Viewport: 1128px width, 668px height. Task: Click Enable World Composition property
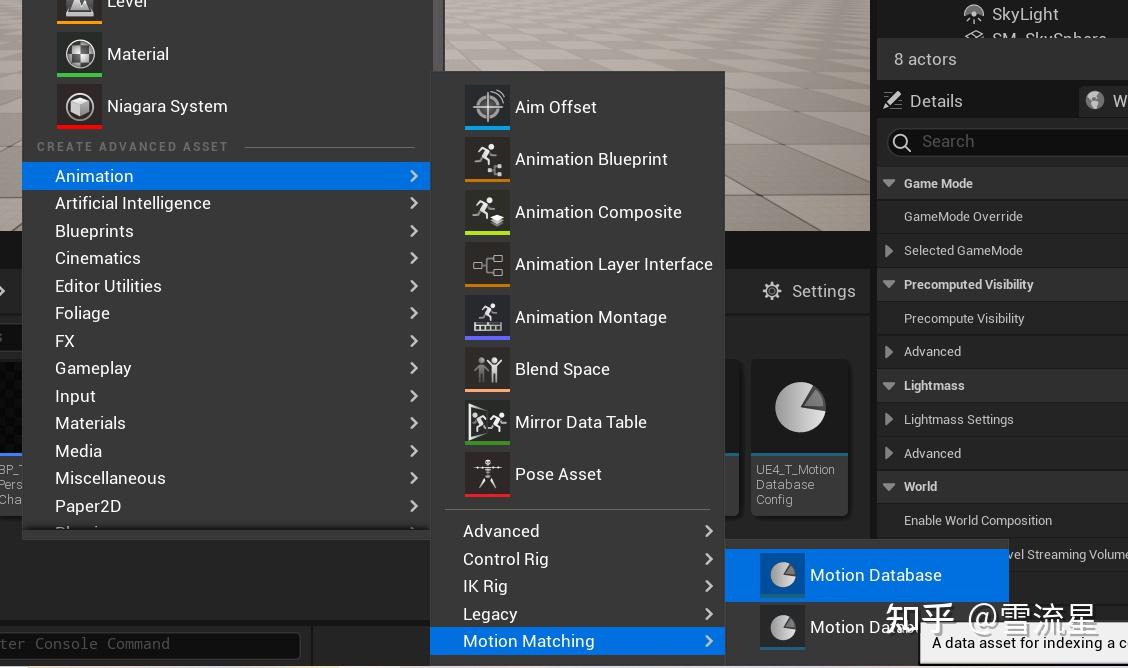tap(978, 521)
